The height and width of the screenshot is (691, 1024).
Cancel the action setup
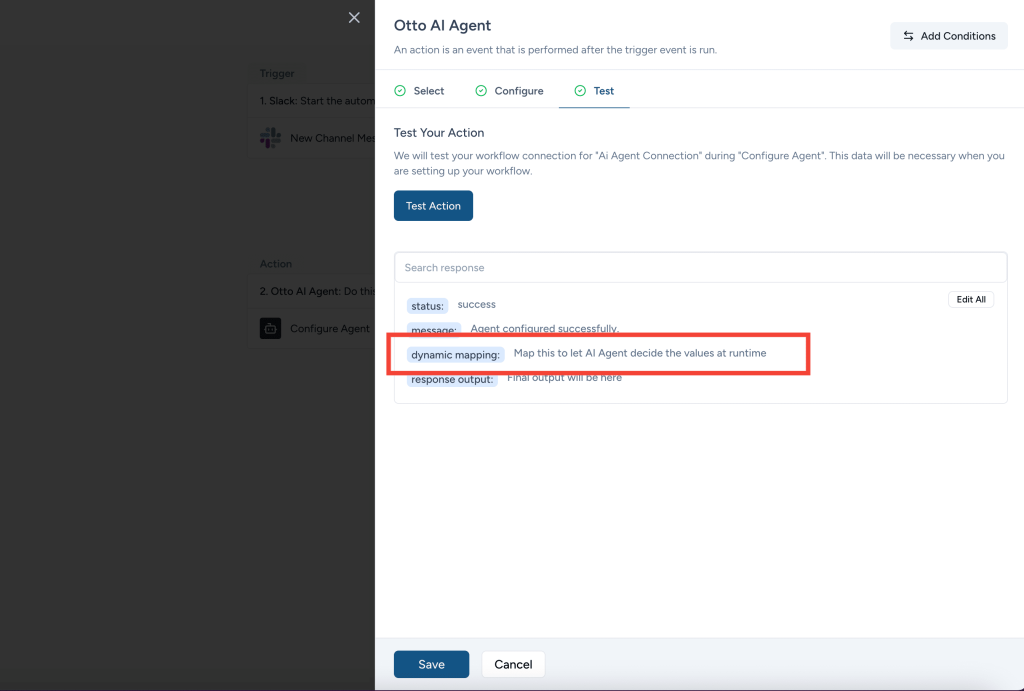coord(513,664)
